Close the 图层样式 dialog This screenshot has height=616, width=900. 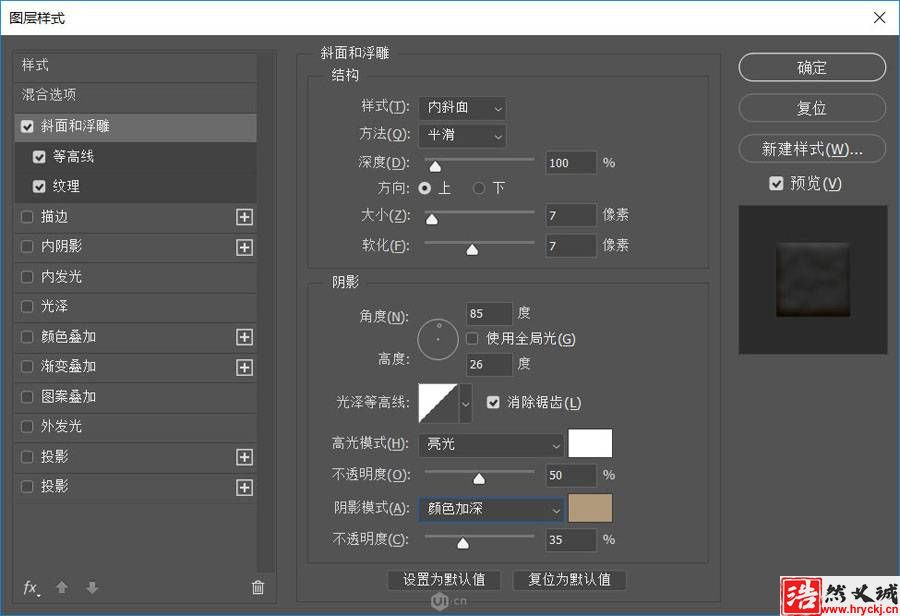point(879,18)
